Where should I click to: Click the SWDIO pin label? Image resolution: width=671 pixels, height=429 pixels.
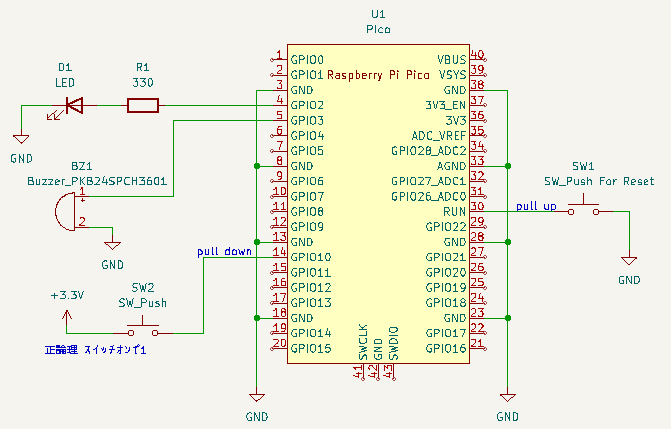[x=394, y=343]
